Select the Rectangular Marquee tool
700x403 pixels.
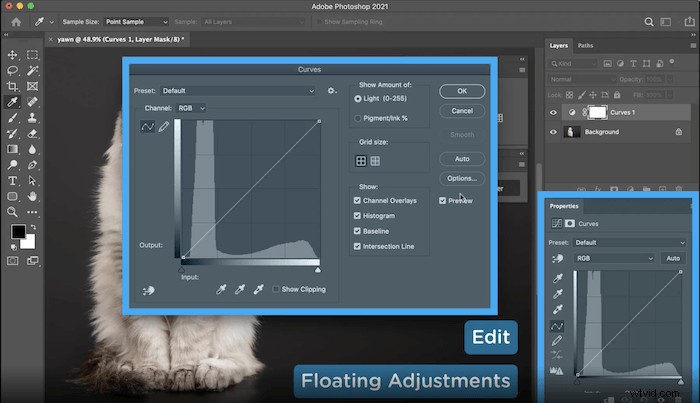(32, 55)
